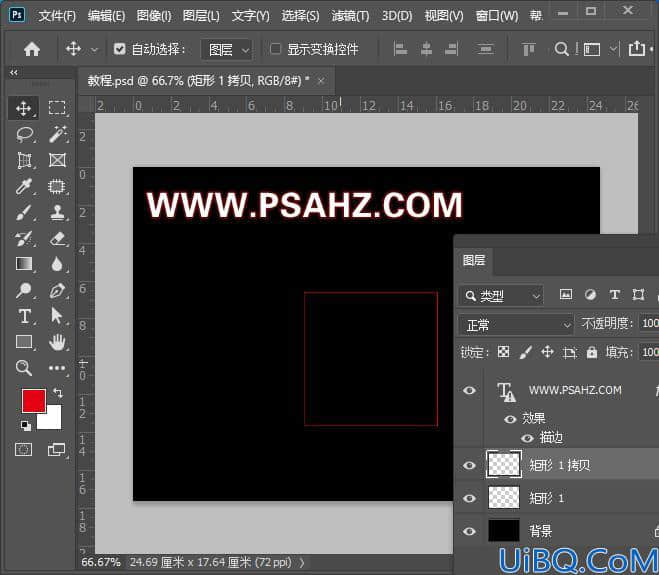This screenshot has height=575, width=659.
Task: Swap foreground and background colors
Action: (x=58, y=393)
